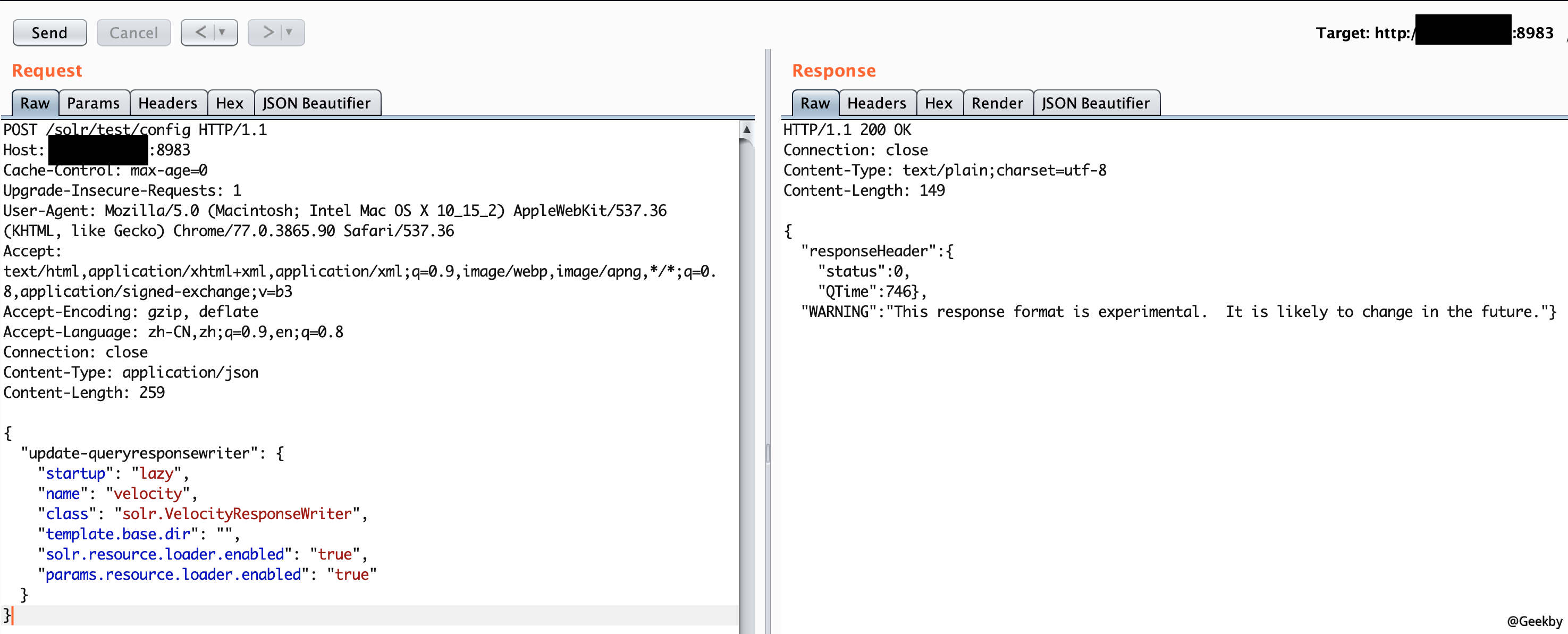
Task: Click the Upgrade-Insecure-Requests header
Action: [x=122, y=190]
